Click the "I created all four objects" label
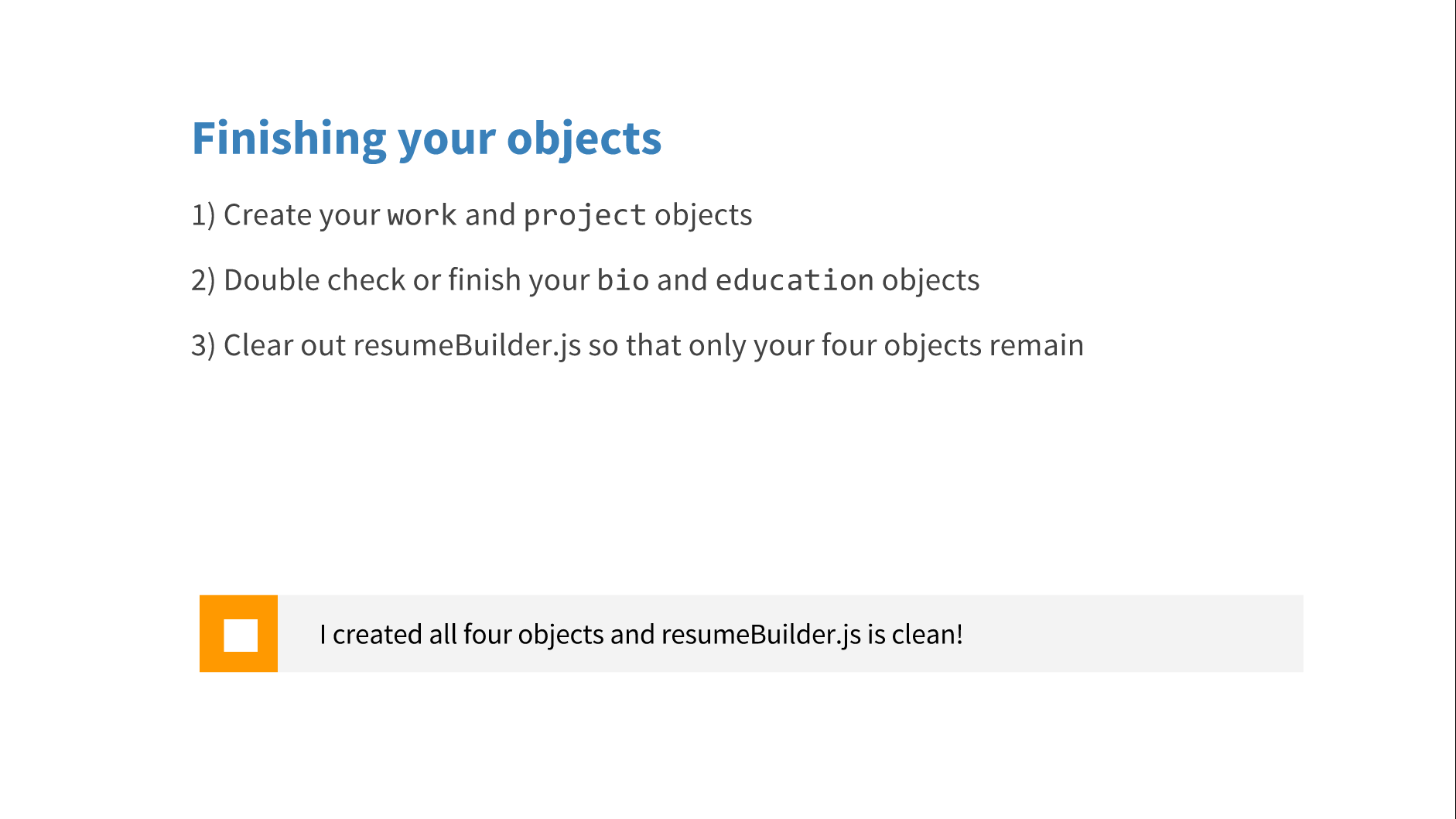1456x819 pixels. [x=641, y=634]
